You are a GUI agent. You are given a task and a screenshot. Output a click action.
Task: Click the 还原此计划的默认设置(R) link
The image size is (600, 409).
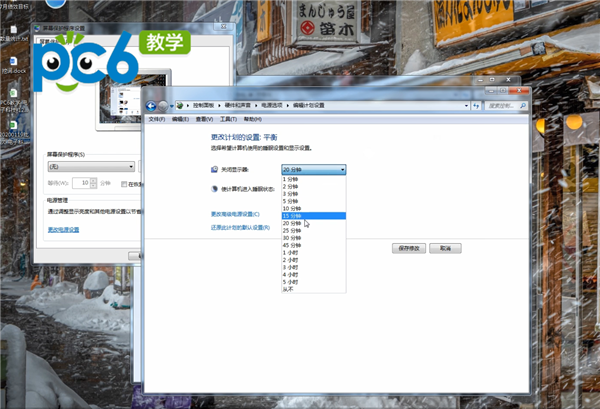(x=240, y=228)
